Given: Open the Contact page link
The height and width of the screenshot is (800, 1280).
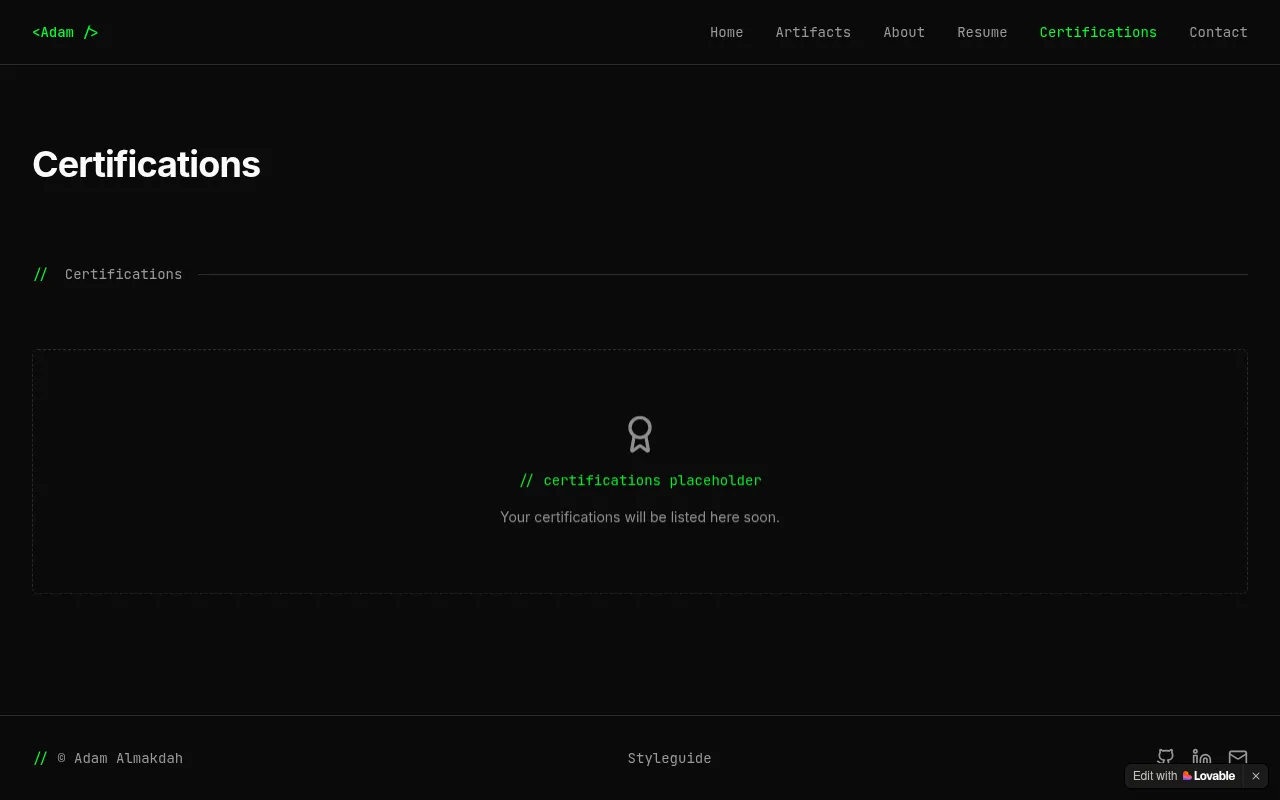Looking at the screenshot, I should [1218, 32].
